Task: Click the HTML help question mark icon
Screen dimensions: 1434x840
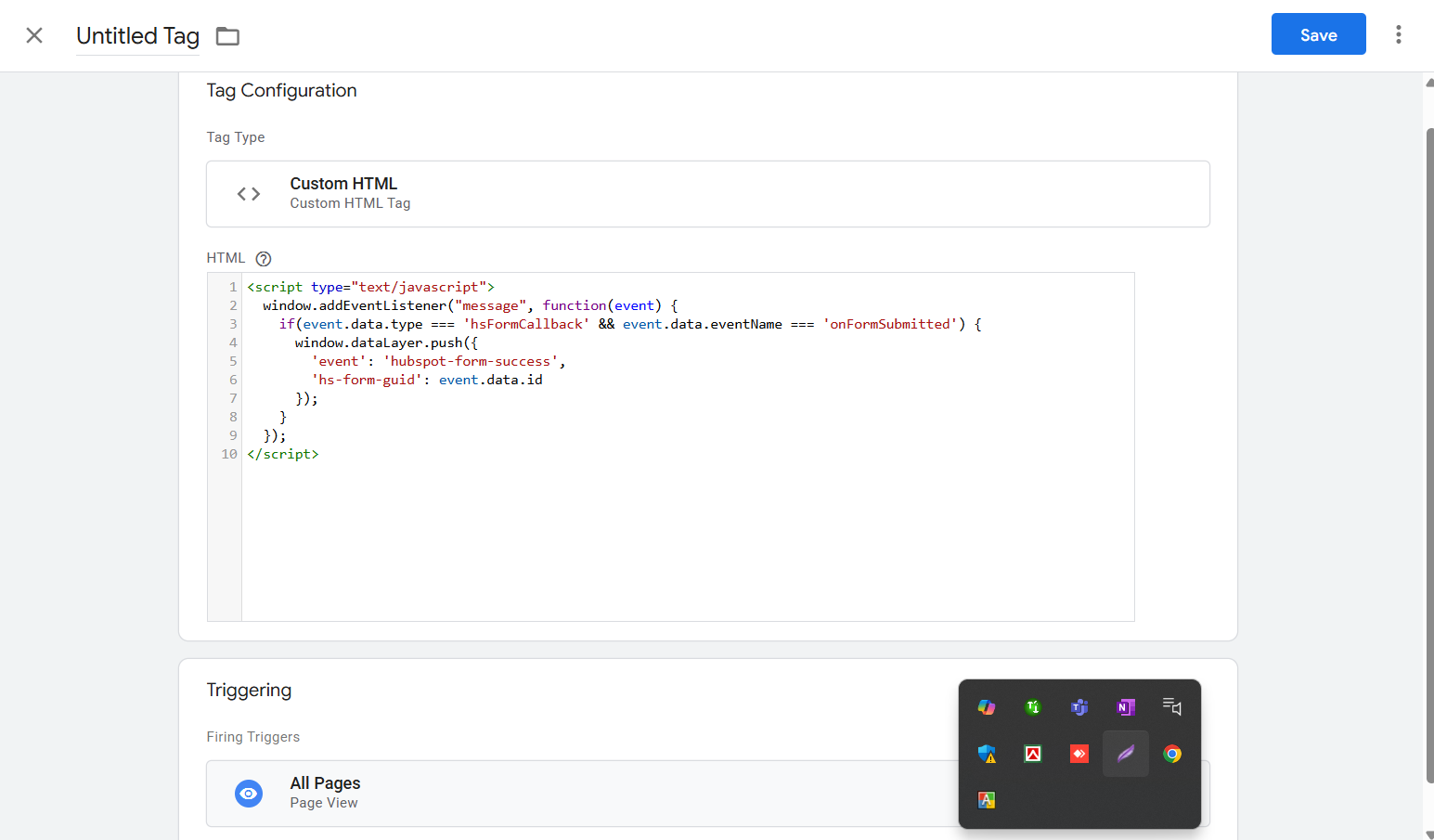Action: (x=264, y=259)
